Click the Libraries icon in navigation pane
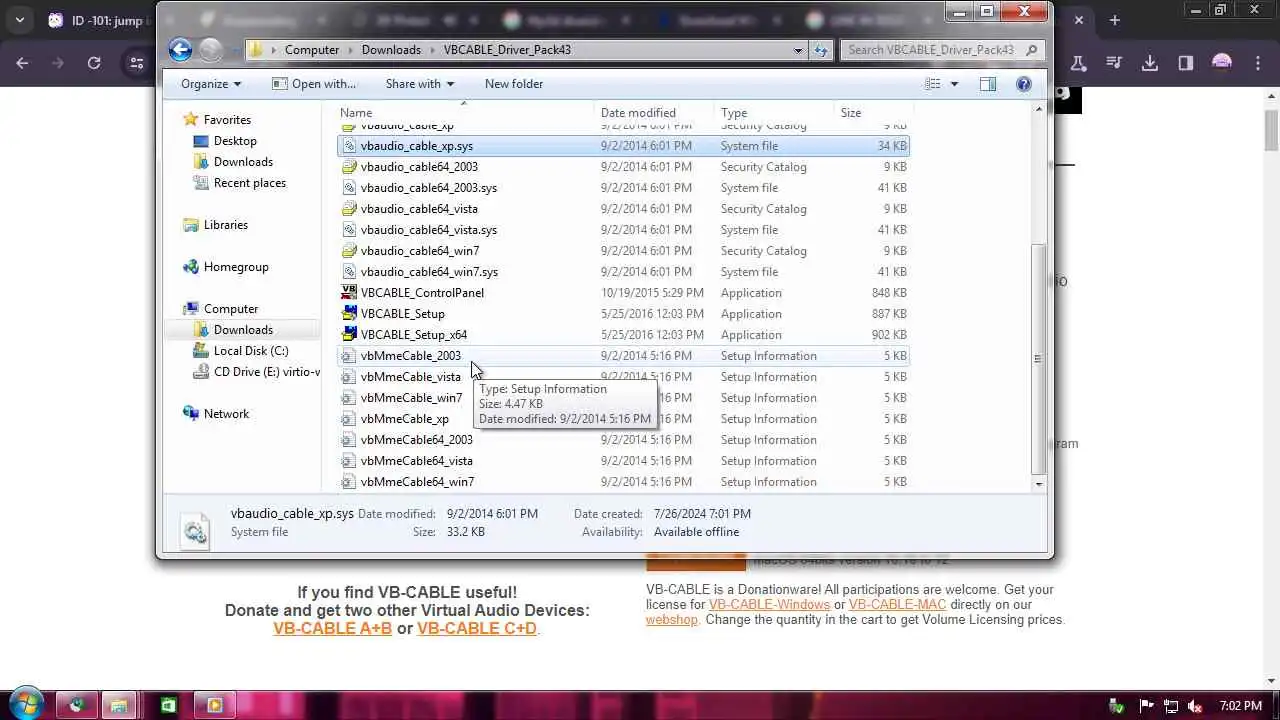 [191, 225]
